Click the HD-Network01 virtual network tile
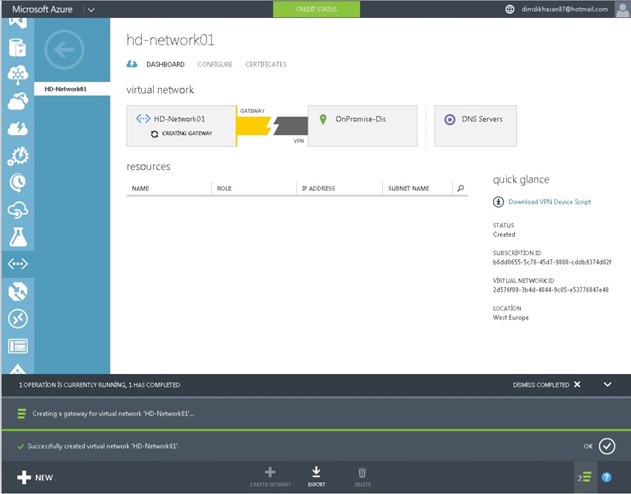631x494 pixels. [181, 126]
